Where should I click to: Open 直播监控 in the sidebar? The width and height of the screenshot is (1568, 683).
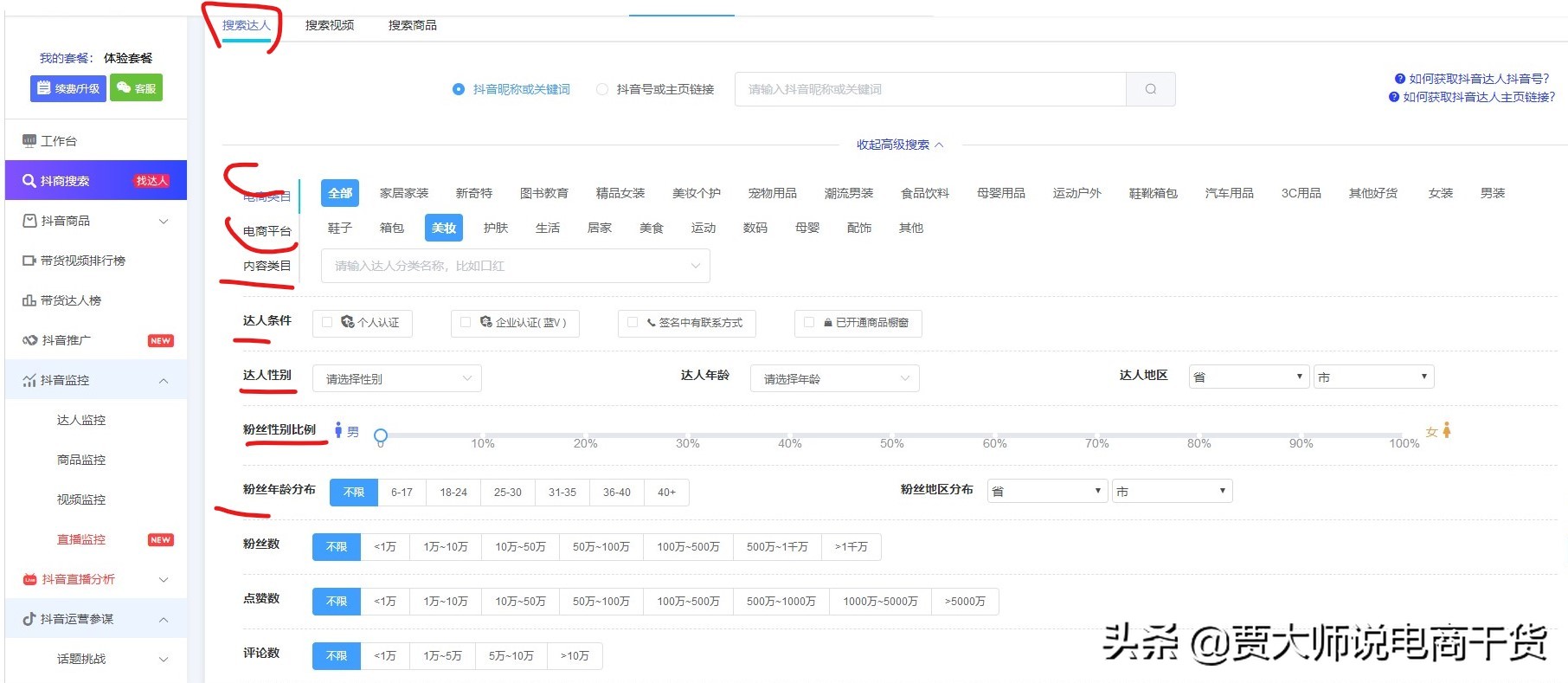click(x=81, y=539)
